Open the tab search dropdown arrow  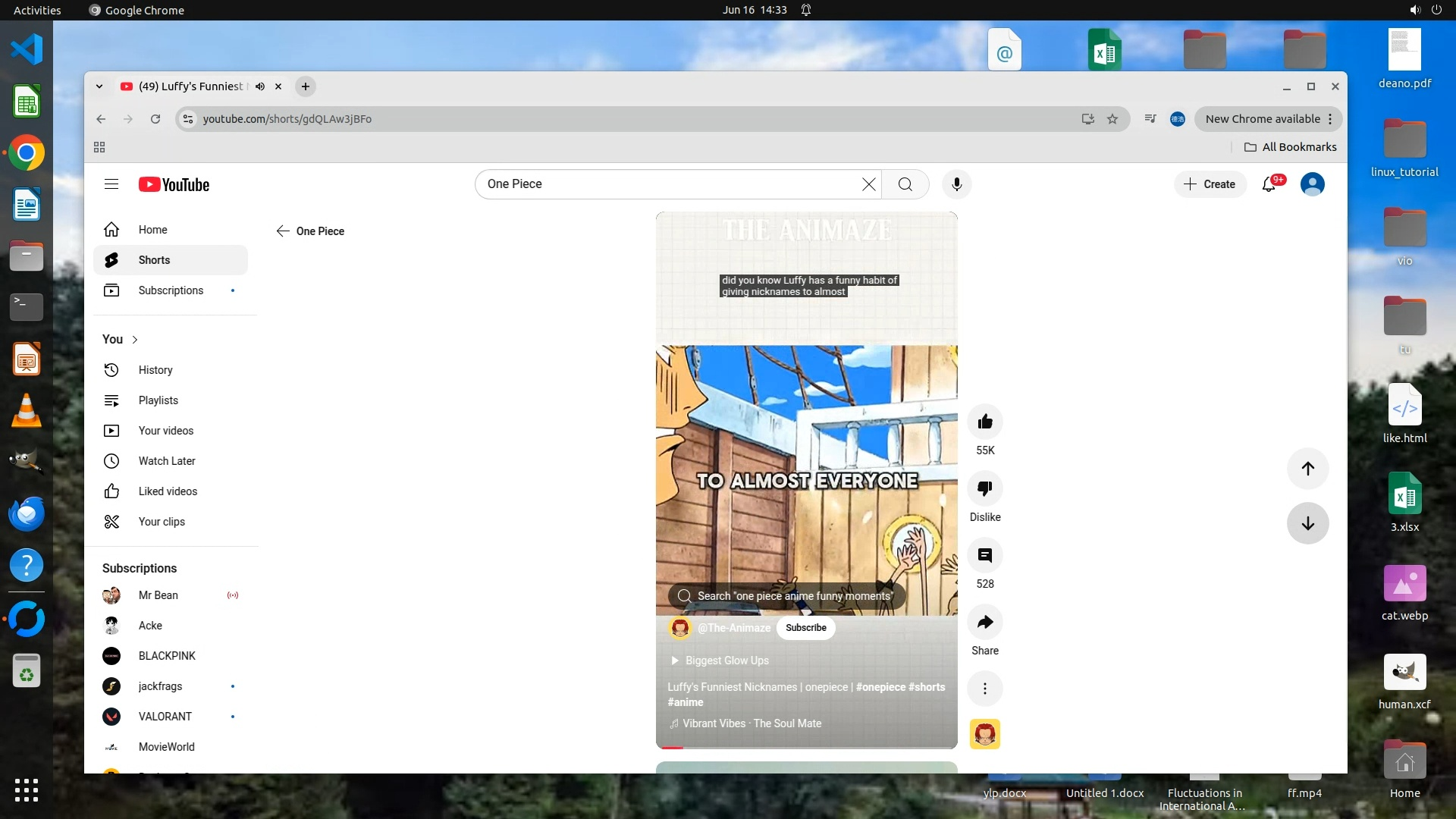(x=99, y=86)
